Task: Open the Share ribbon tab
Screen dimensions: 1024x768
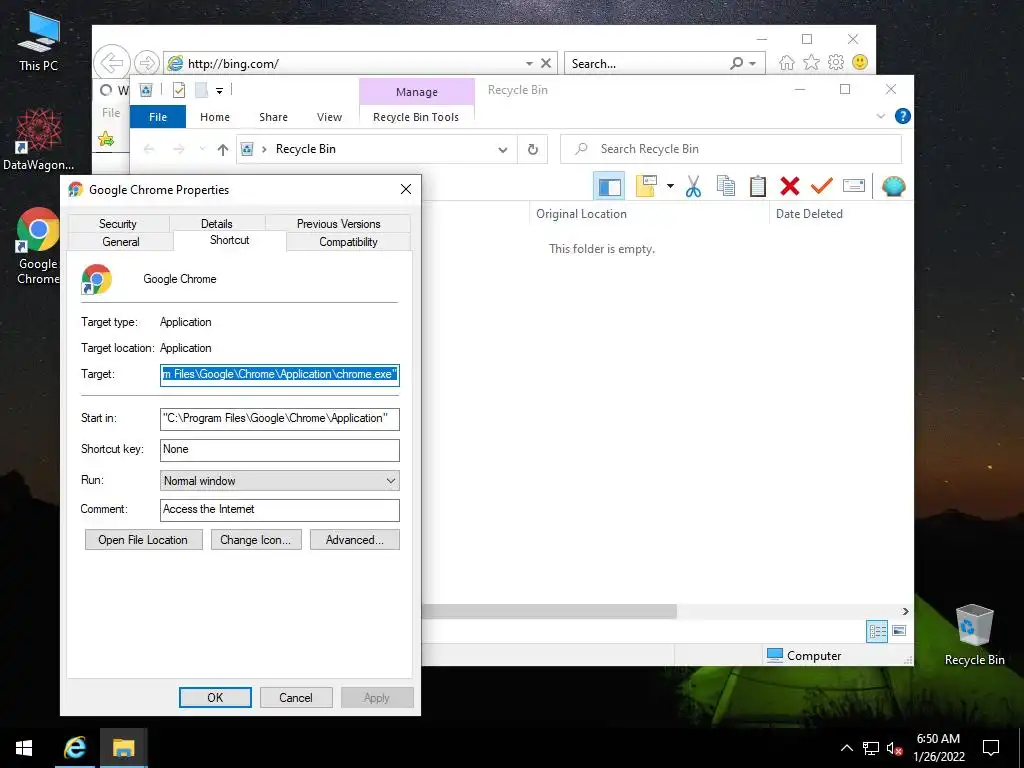Action: pyautogui.click(x=273, y=117)
